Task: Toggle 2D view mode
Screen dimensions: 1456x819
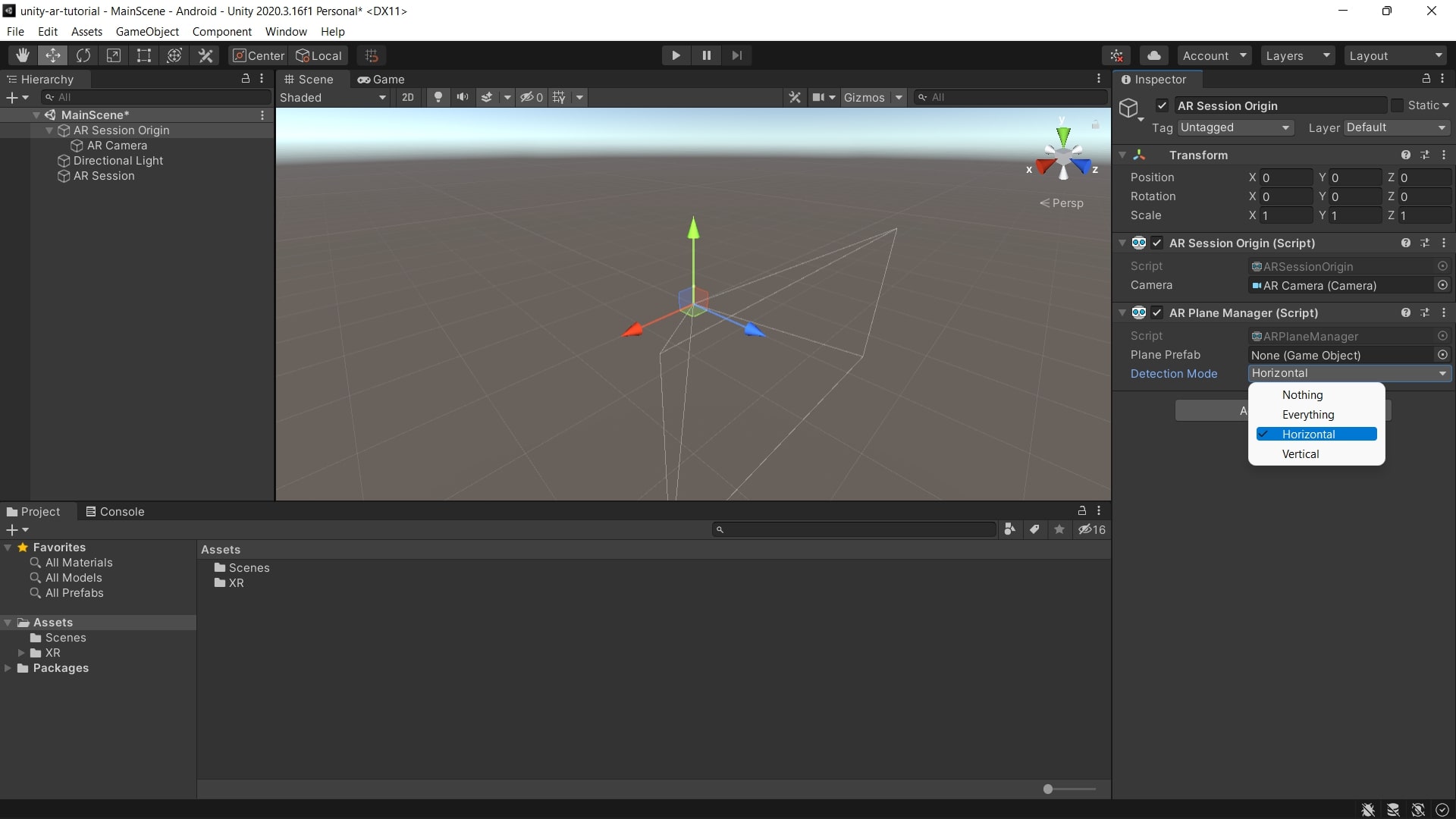Action: point(408,97)
